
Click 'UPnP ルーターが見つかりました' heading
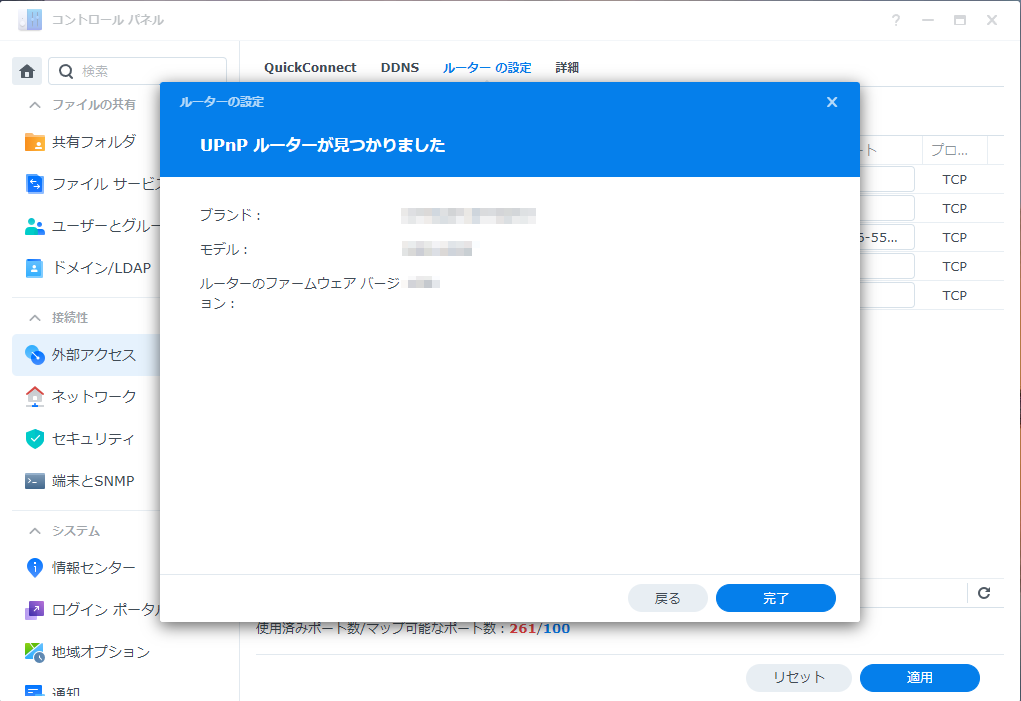tap(322, 145)
